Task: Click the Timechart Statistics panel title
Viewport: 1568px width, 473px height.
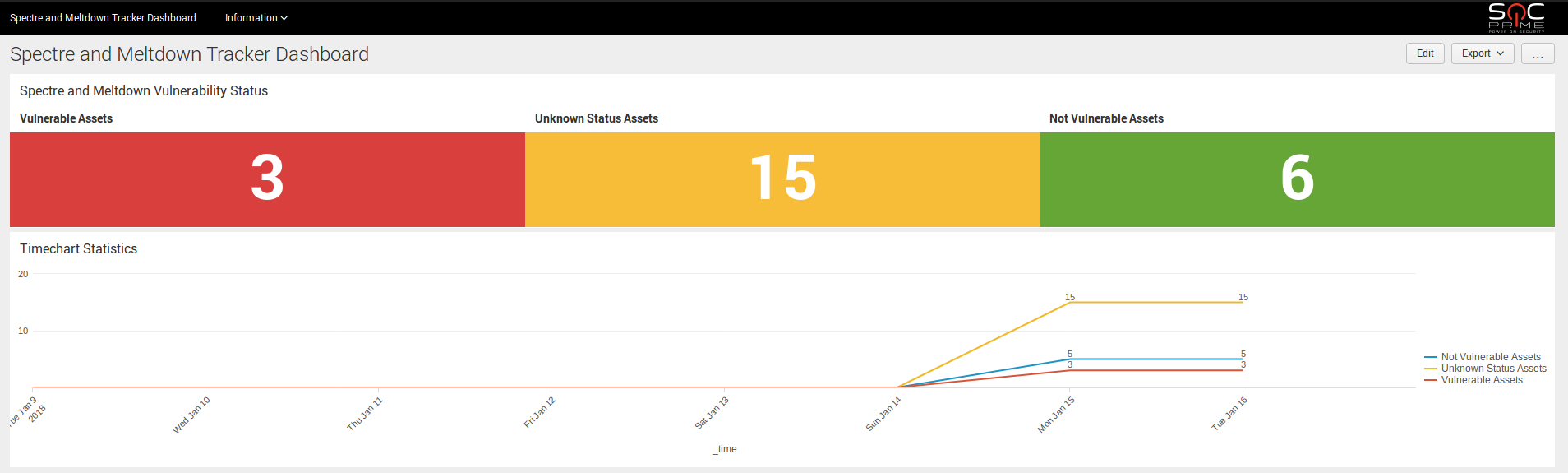Action: coord(78,248)
